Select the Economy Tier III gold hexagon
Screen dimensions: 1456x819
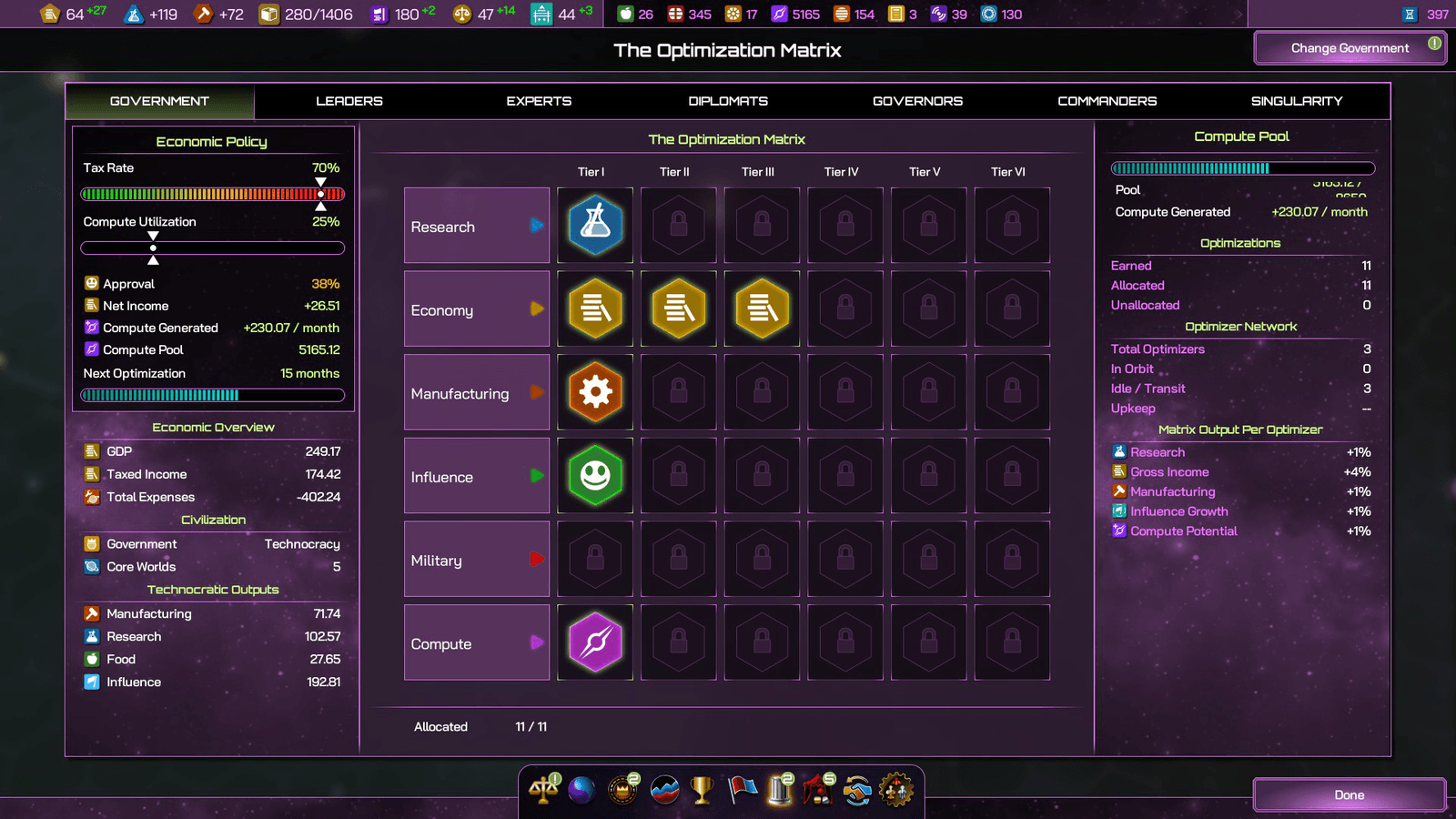tap(763, 308)
